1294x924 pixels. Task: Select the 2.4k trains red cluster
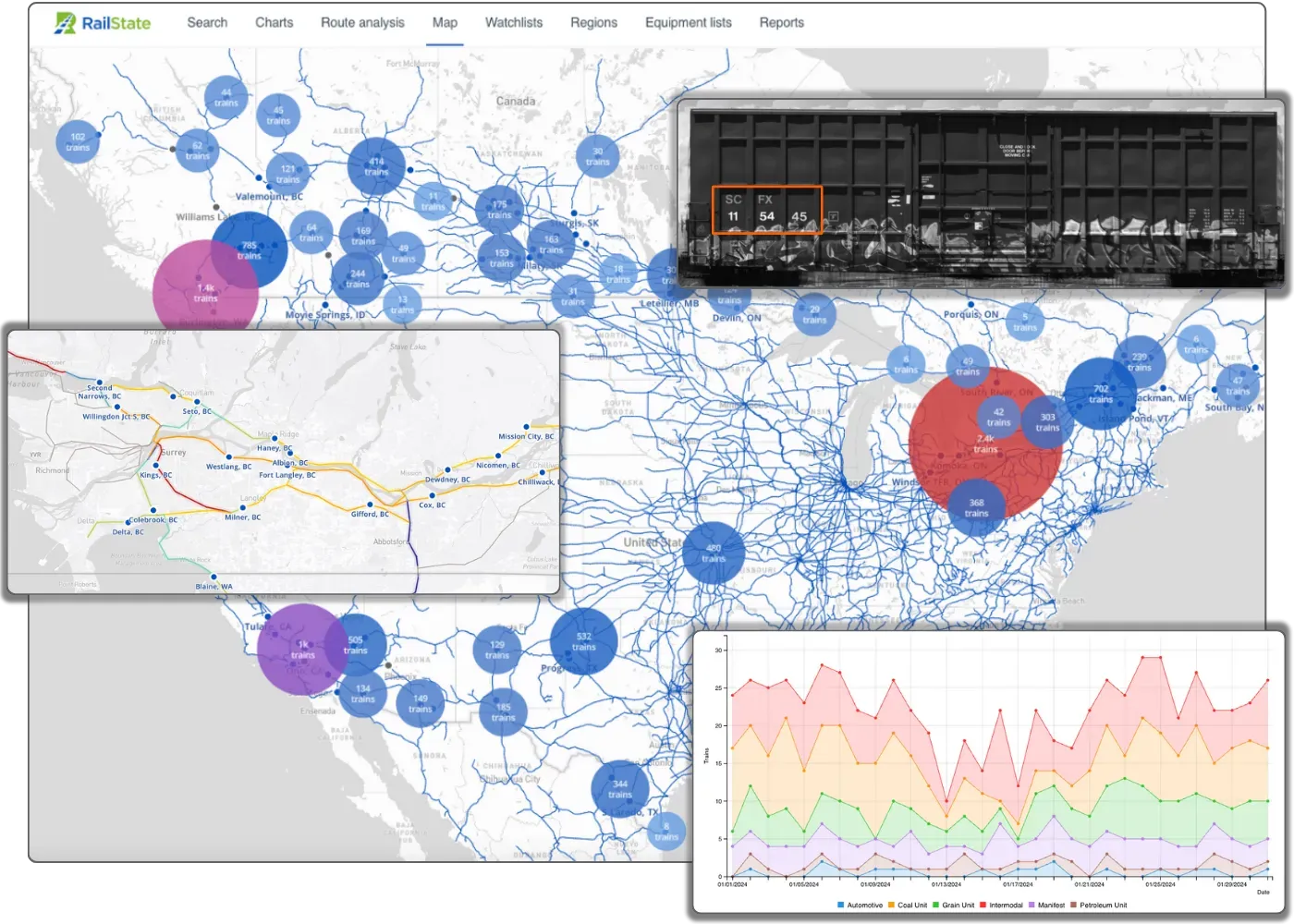[985, 444]
